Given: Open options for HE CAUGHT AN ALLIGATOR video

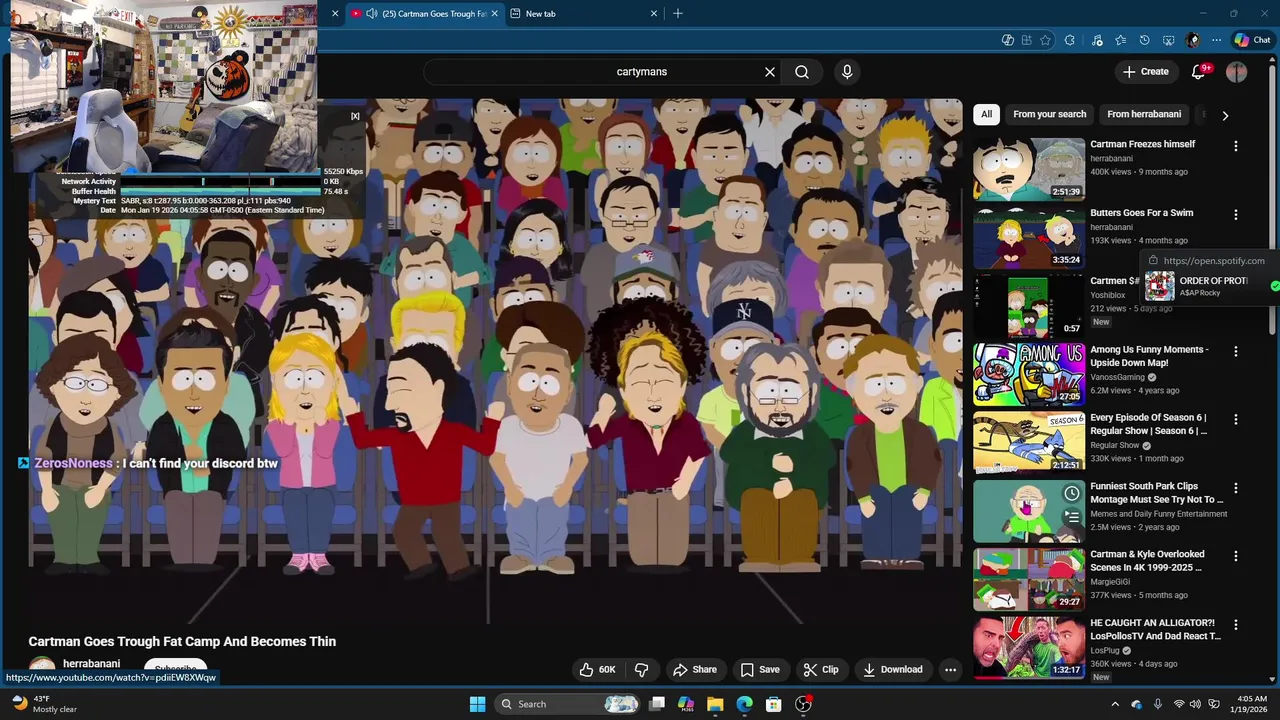Looking at the screenshot, I should point(1236,625).
